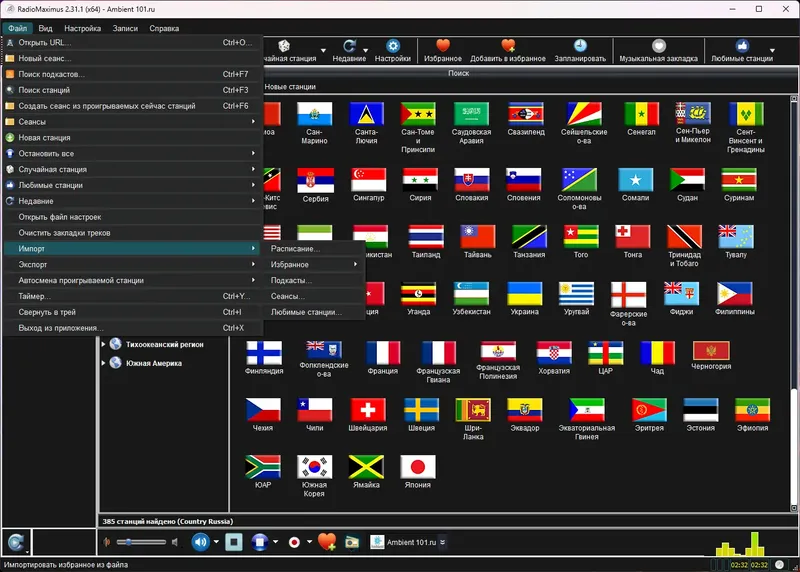Select the Швейцария flag
800x572 pixels.
pos(368,410)
